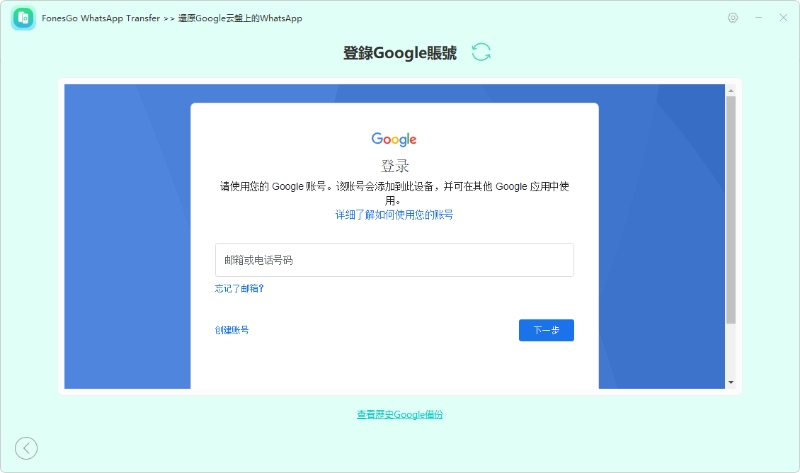The height and width of the screenshot is (473, 800).
Task: Click the scrollbar down arrow
Action: pos(731,382)
